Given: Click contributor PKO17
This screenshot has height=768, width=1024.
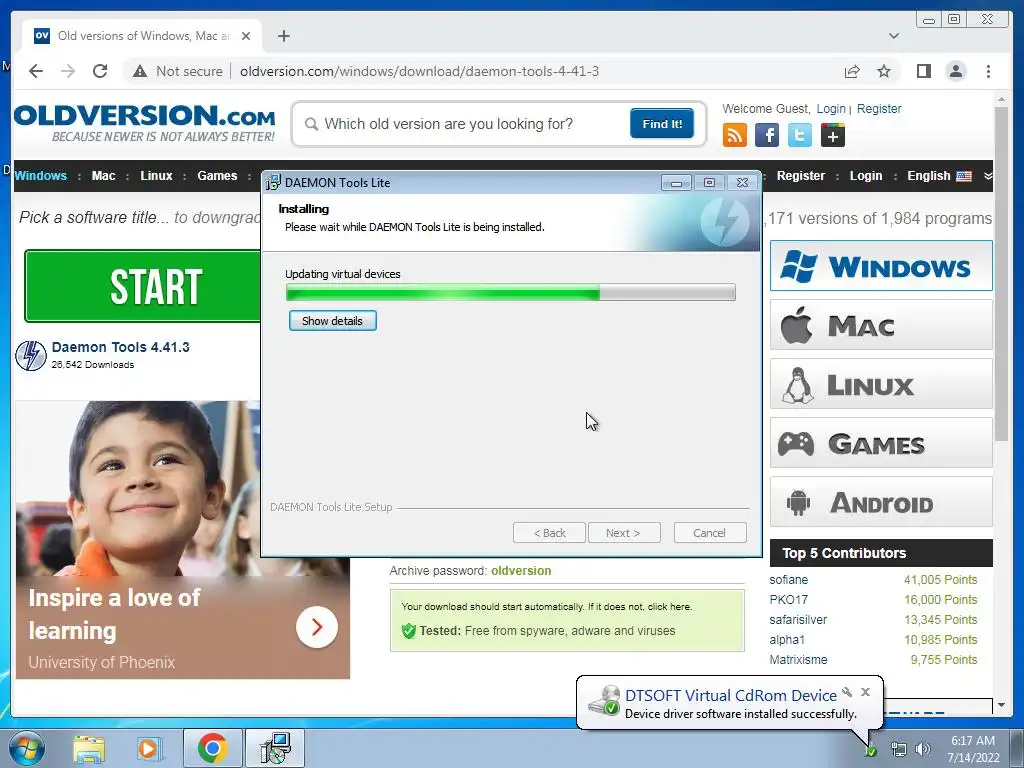Looking at the screenshot, I should pos(788,600).
